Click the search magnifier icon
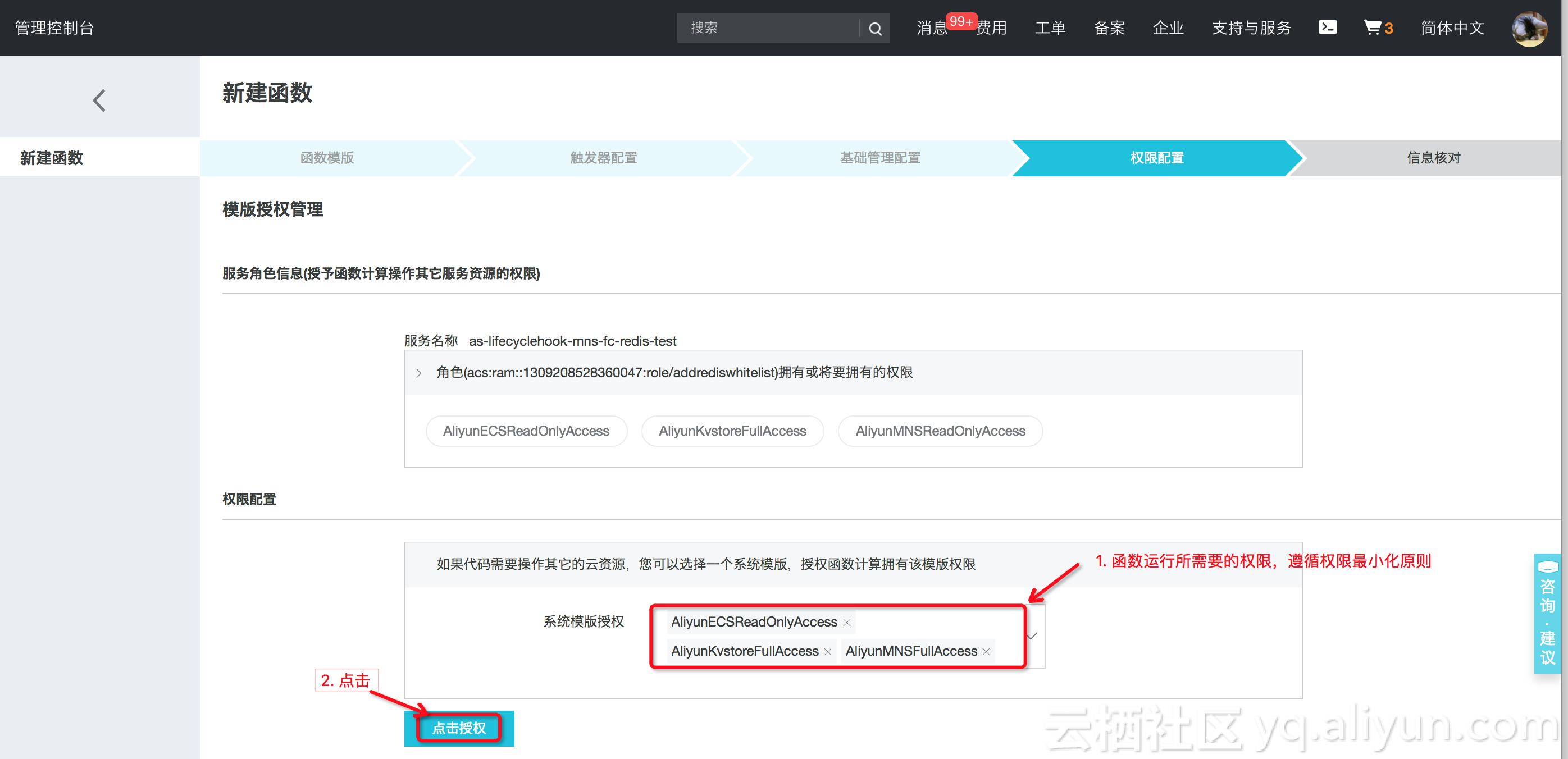Viewport: 1568px width, 759px height. pos(874,29)
